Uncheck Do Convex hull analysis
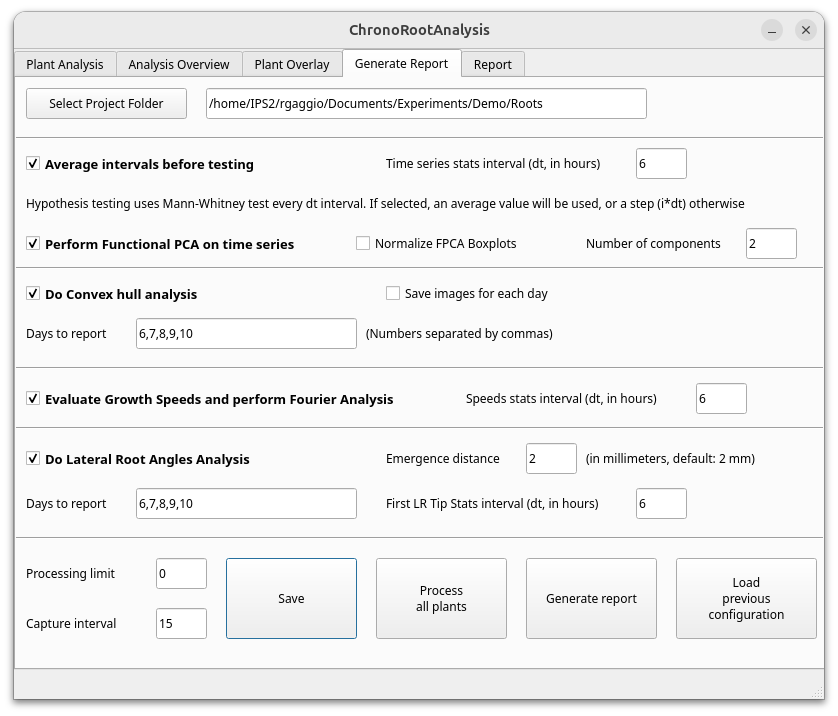This screenshot has width=838, height=716. (x=34, y=294)
